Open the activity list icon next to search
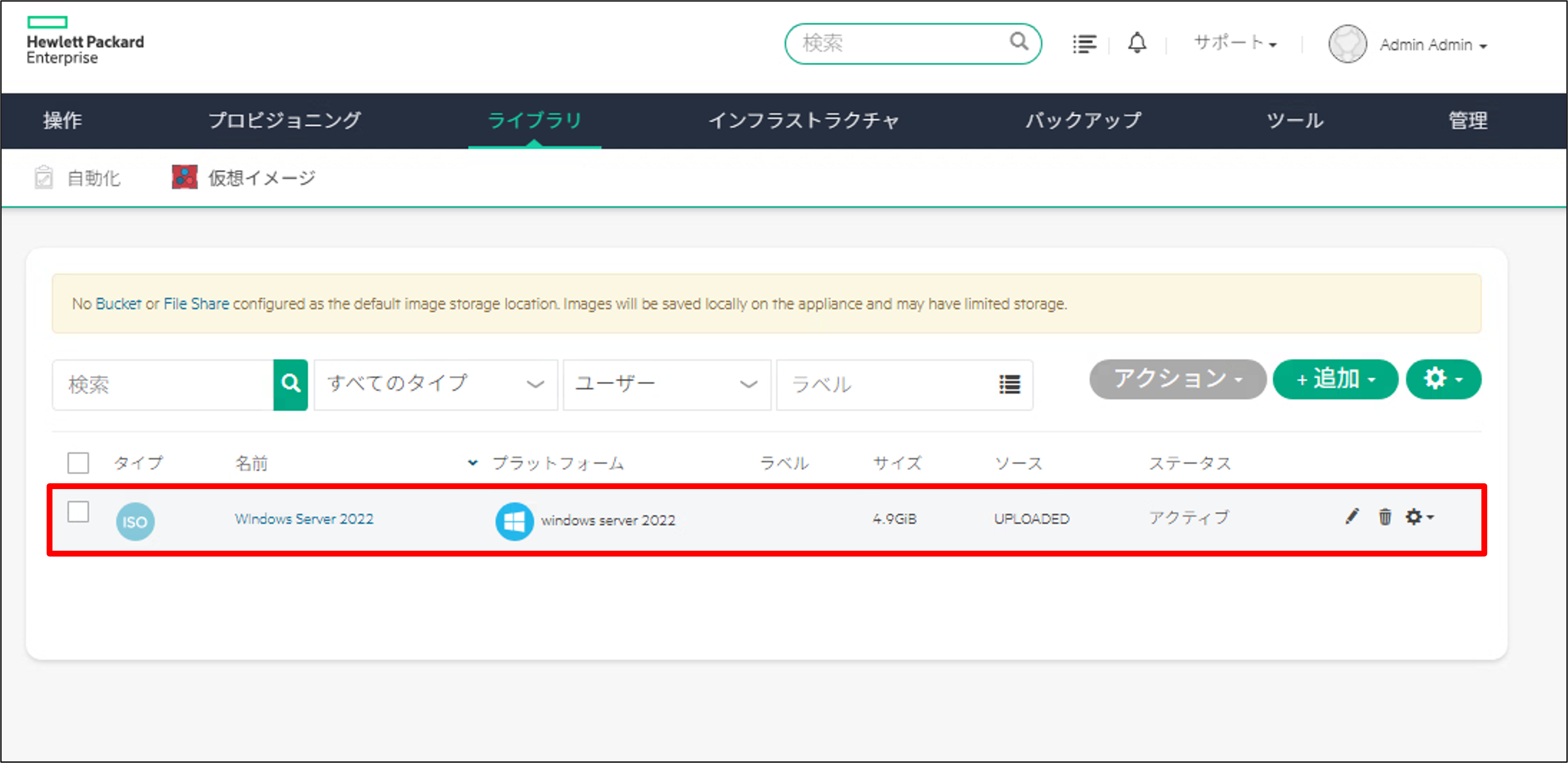1568x763 pixels. [1084, 42]
